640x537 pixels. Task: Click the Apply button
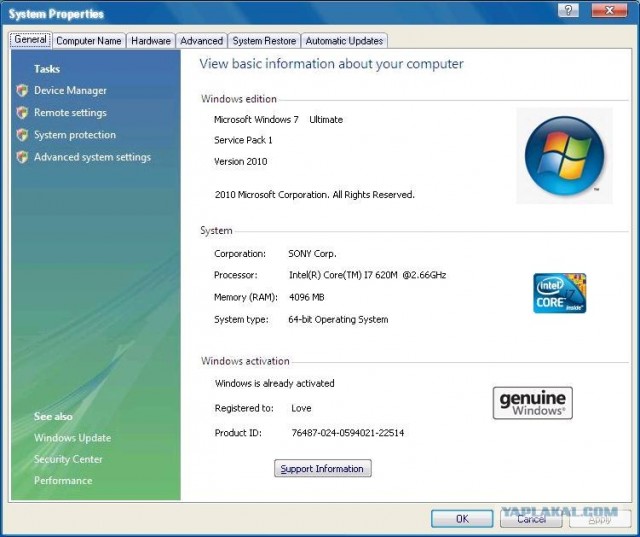click(x=600, y=519)
